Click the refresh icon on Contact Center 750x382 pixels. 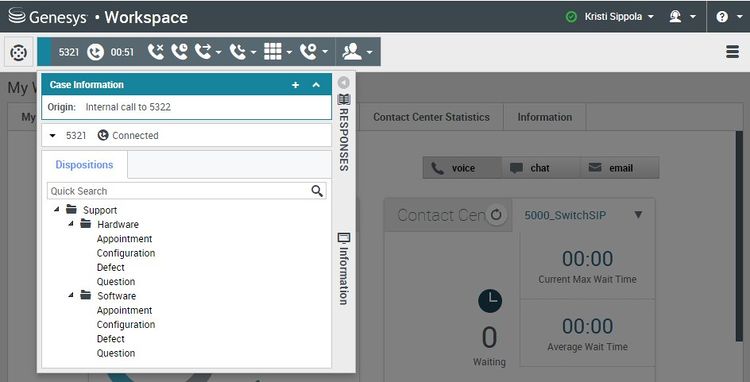pyautogui.click(x=496, y=215)
